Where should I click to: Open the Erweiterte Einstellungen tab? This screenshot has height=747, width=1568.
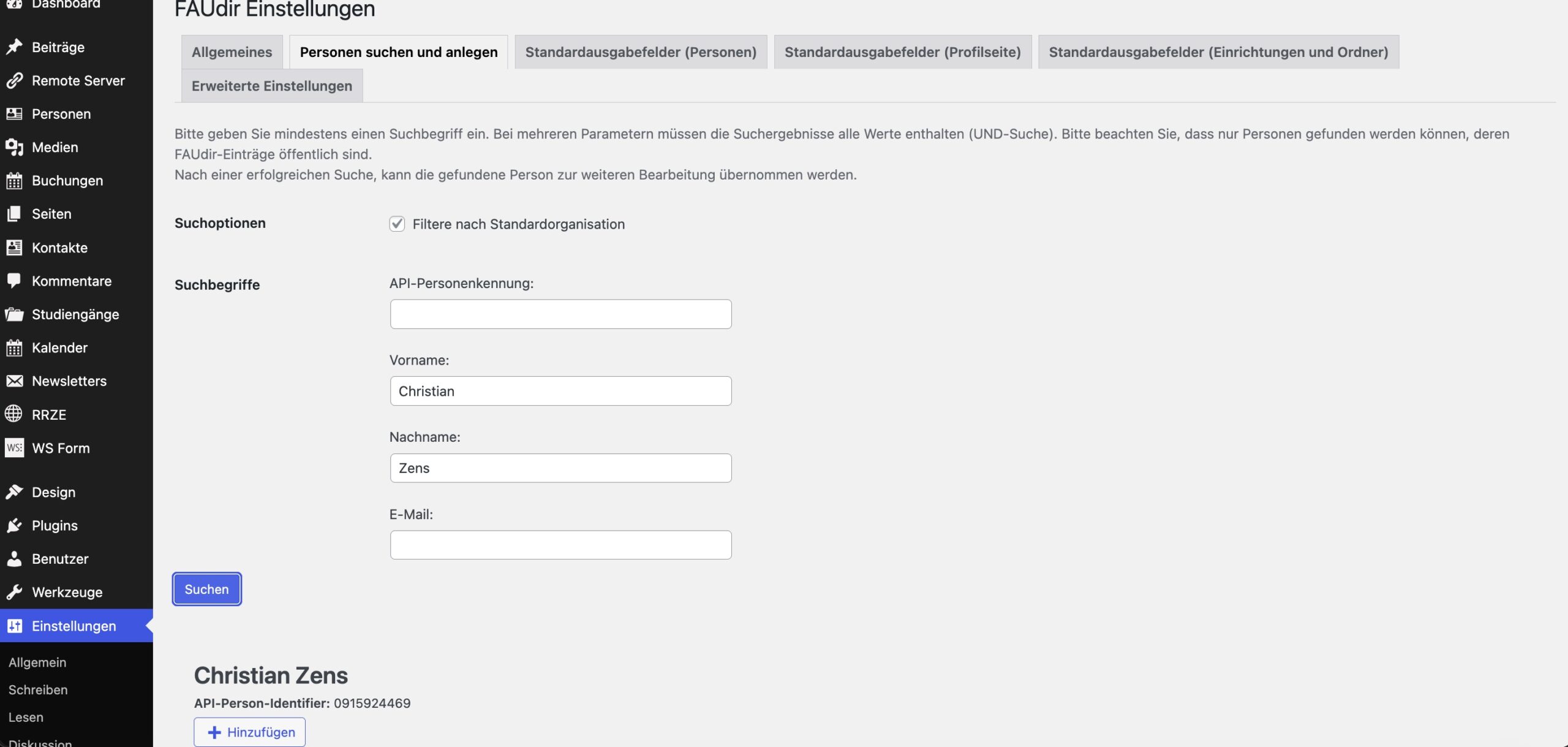(x=271, y=86)
